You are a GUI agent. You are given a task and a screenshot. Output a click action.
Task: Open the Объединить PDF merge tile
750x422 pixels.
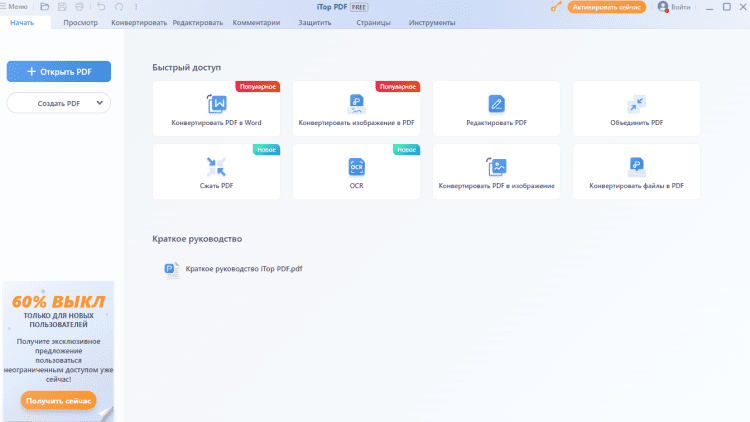coord(636,110)
